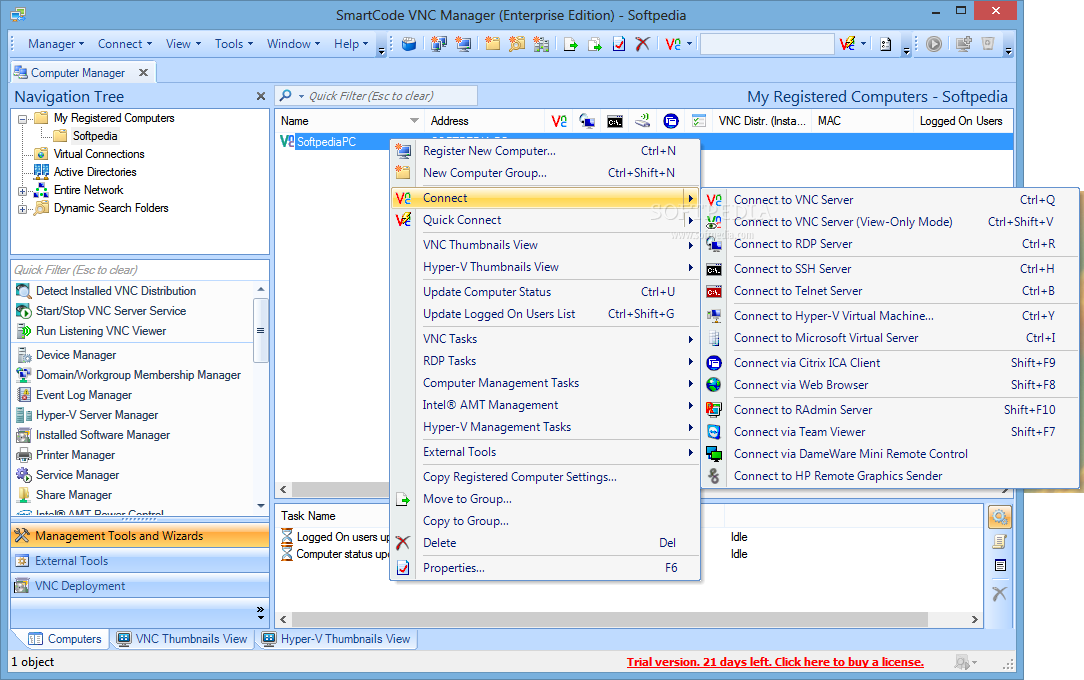This screenshot has width=1084, height=680.
Task: Click the status bar icon beside trial notice
Action: (962, 662)
